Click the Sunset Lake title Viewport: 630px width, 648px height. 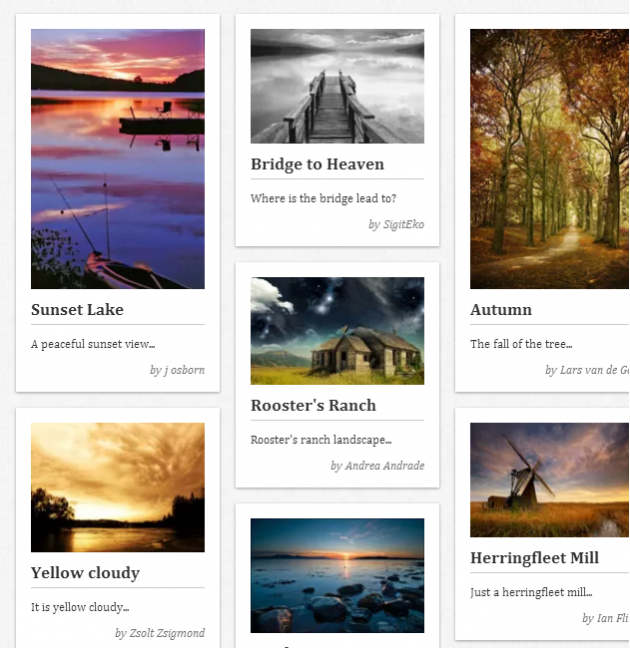77,310
